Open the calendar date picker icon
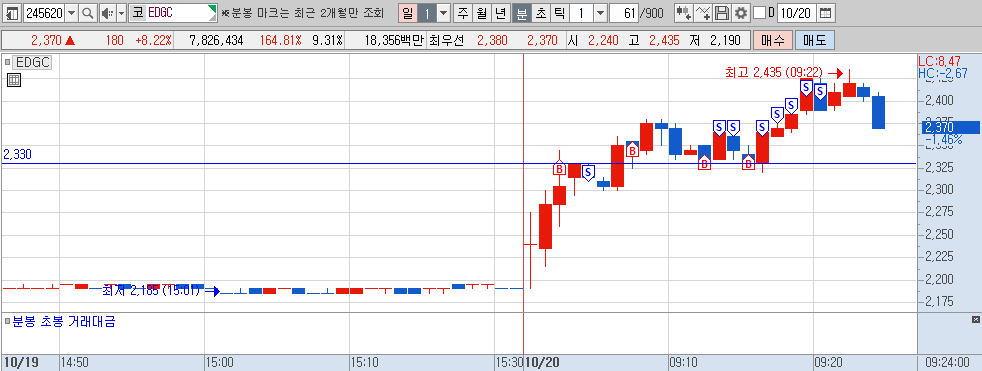 coord(826,13)
